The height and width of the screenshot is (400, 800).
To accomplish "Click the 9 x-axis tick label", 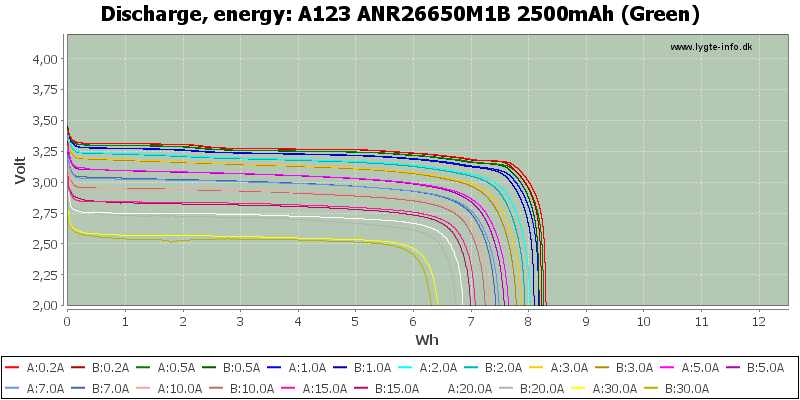I will click(x=586, y=321).
